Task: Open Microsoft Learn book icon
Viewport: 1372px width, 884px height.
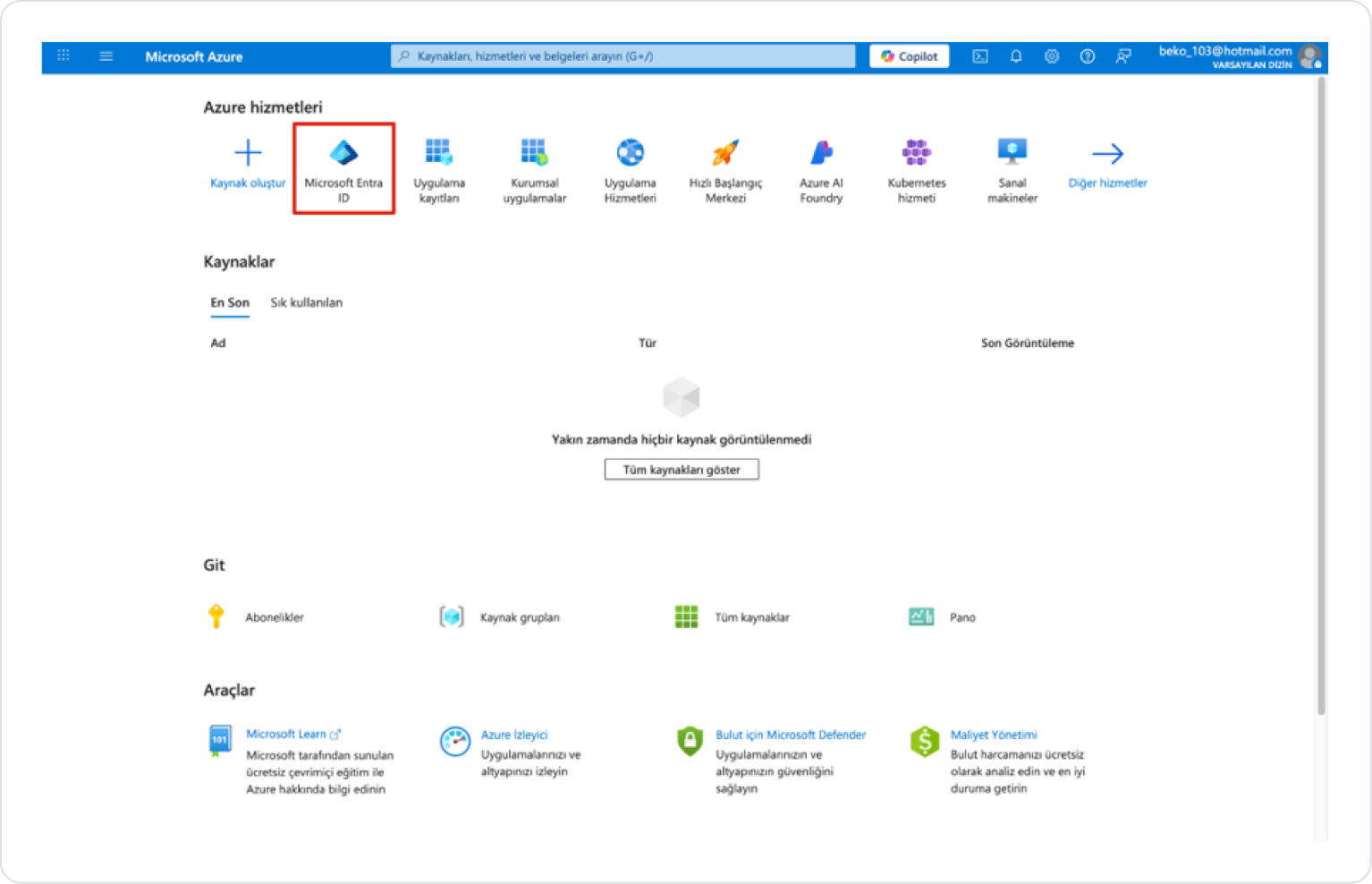Action: (219, 741)
